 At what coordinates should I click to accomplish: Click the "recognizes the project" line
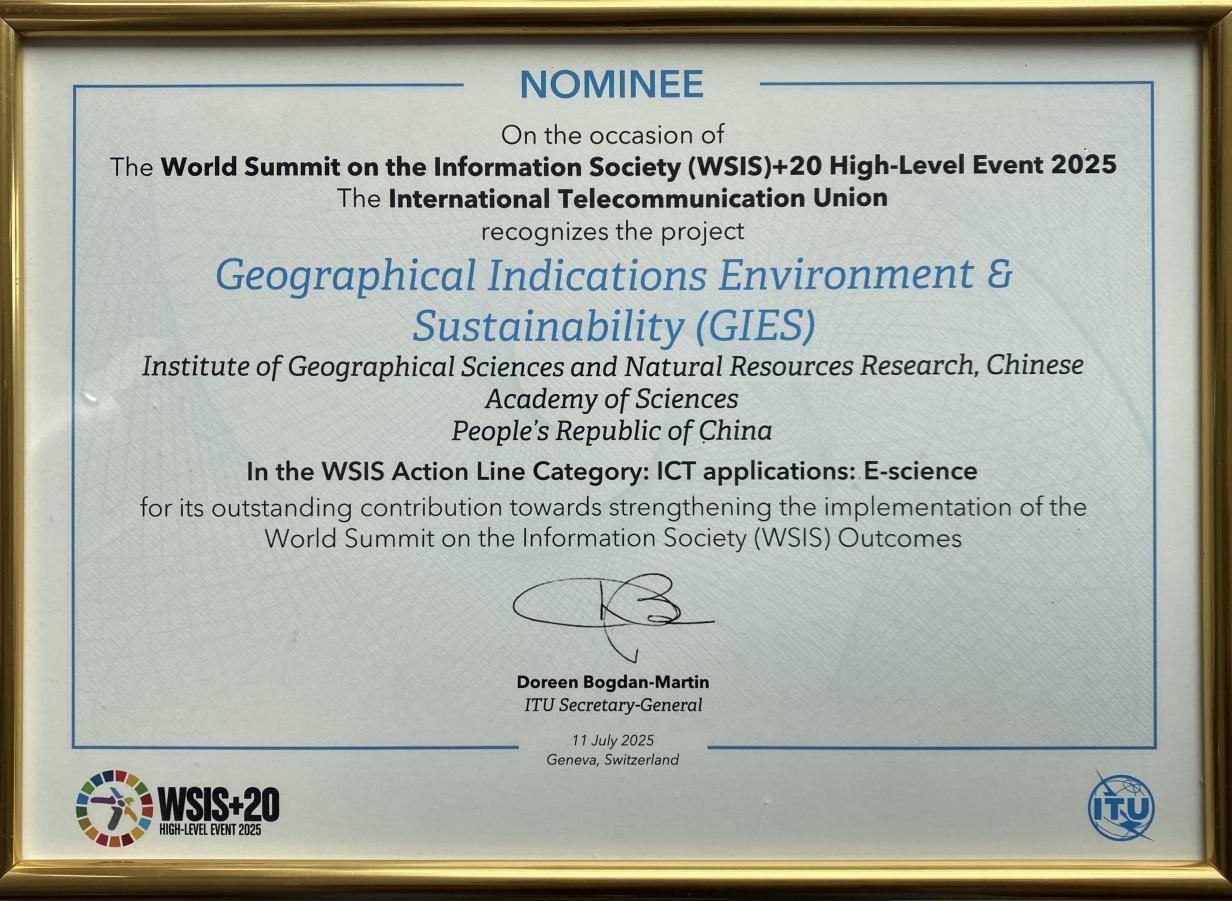click(613, 232)
